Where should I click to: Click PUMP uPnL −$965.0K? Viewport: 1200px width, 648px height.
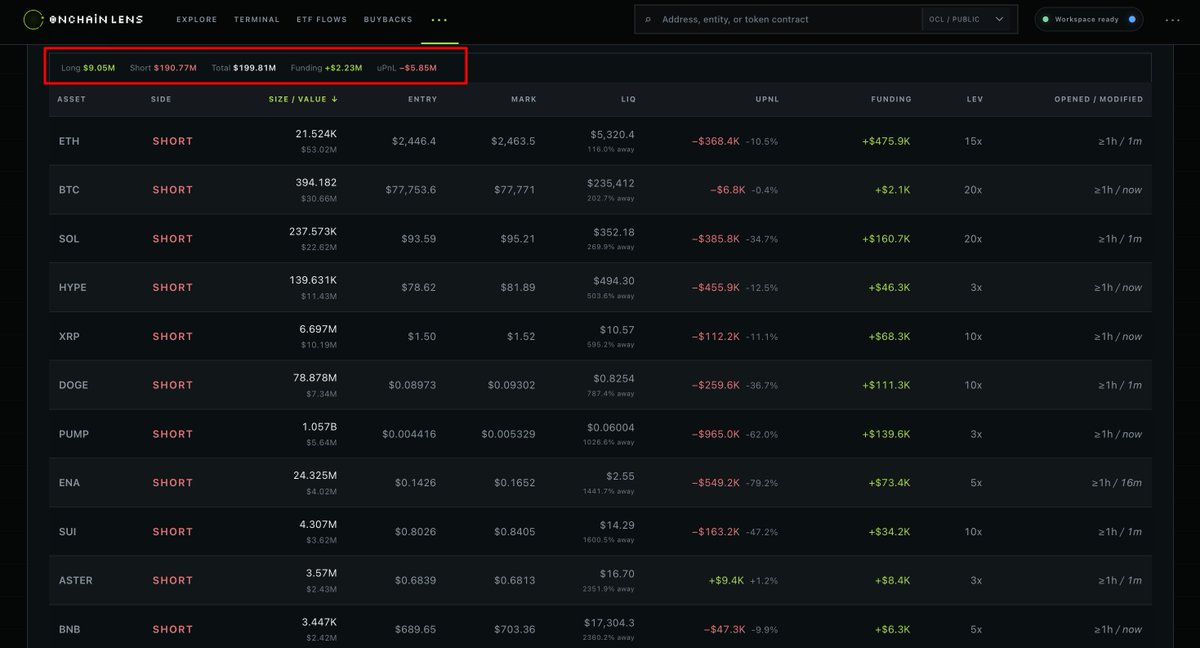point(716,434)
